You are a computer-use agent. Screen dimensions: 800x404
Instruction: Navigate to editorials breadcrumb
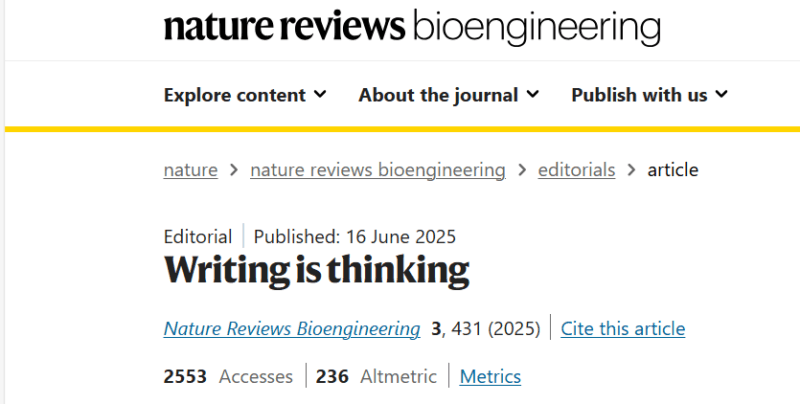(x=577, y=170)
